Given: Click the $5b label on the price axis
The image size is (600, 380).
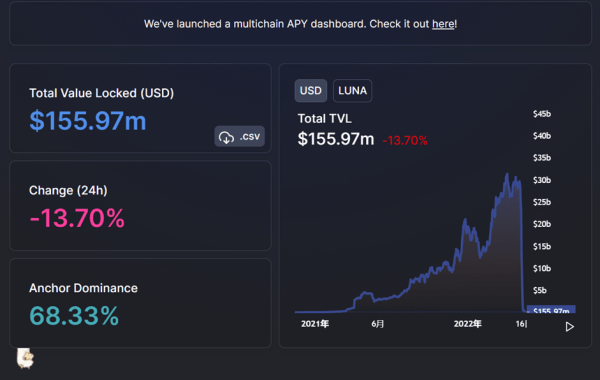Looking at the screenshot, I should tap(540, 290).
